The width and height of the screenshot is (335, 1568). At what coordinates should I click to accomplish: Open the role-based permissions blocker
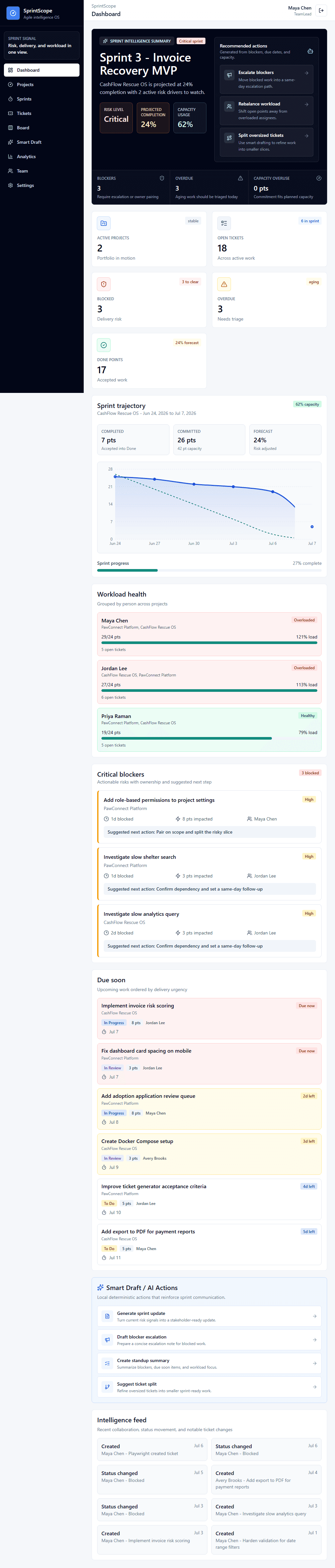pos(209,817)
